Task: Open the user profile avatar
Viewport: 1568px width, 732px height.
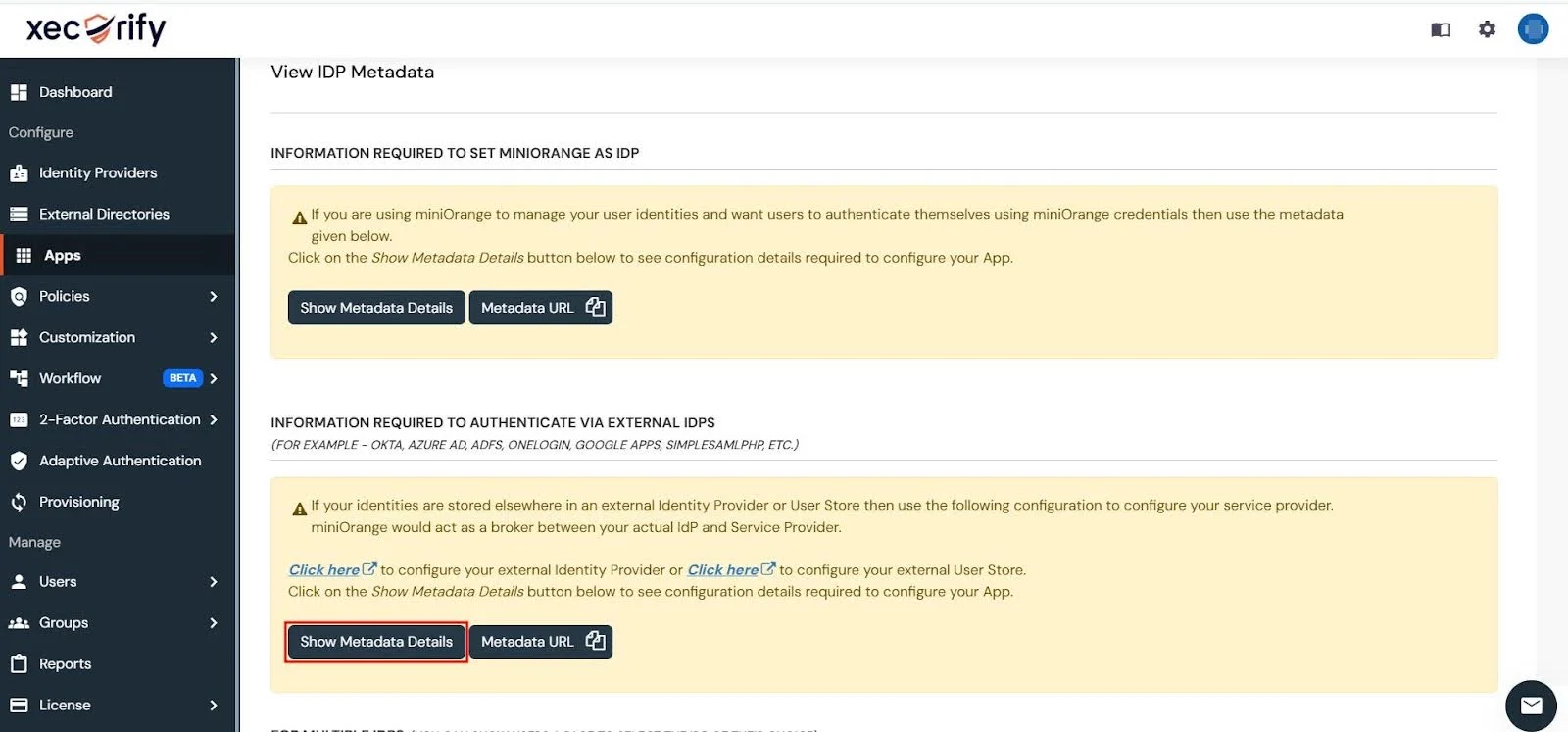Action: tap(1533, 29)
